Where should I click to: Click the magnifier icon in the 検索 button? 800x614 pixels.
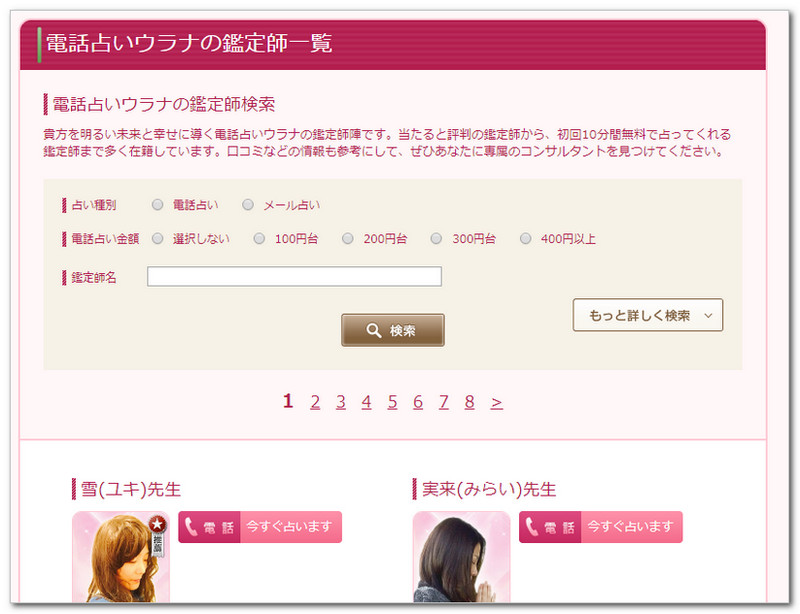(x=373, y=331)
